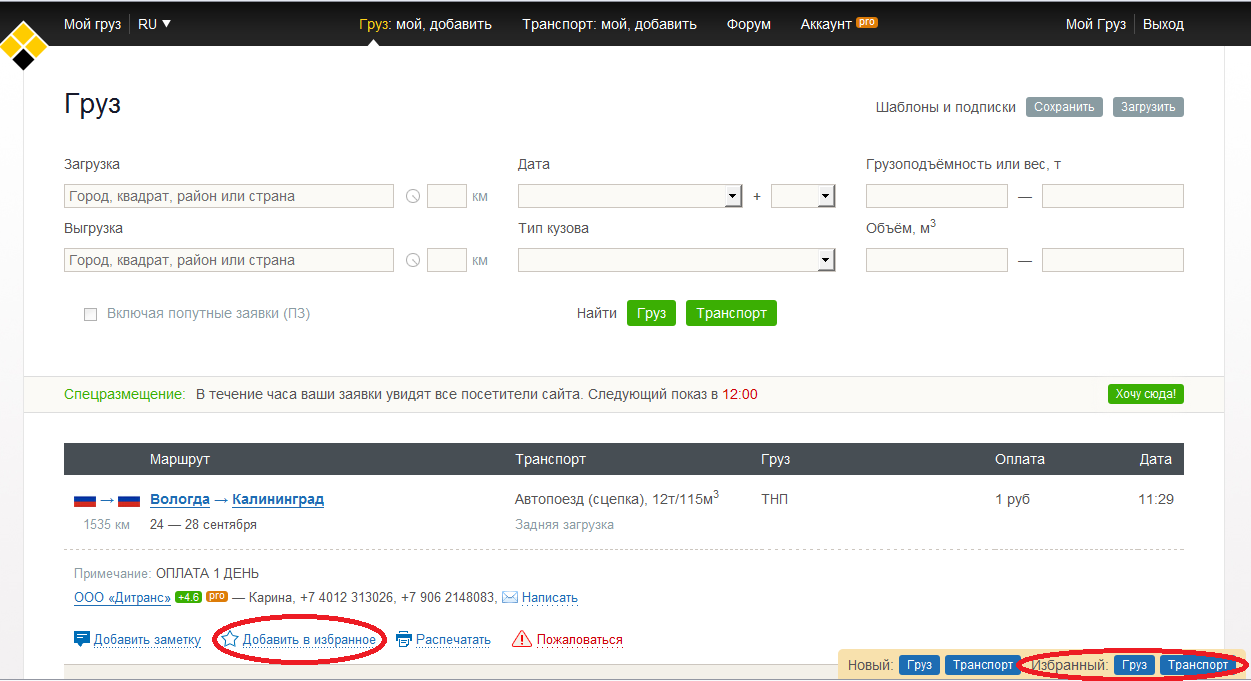Viewport: 1251px width, 681px height.
Task: Open the Форум menu item
Action: tap(748, 24)
